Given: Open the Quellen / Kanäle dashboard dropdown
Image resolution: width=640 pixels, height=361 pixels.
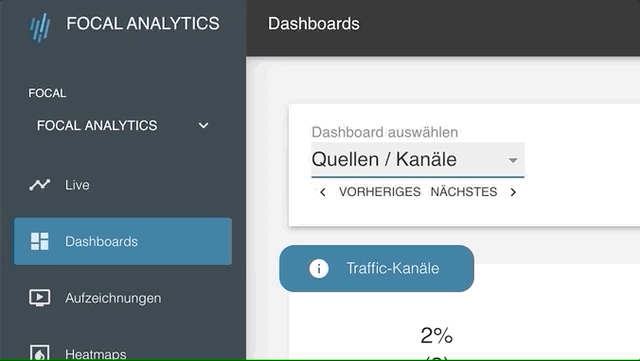Looking at the screenshot, I should point(418,160).
